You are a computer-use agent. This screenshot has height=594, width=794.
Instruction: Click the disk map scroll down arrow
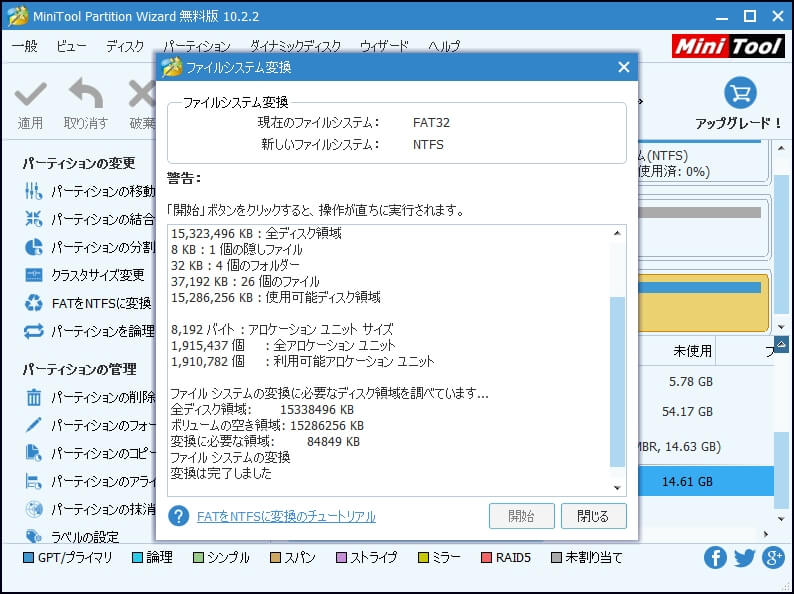pyautogui.click(x=780, y=327)
